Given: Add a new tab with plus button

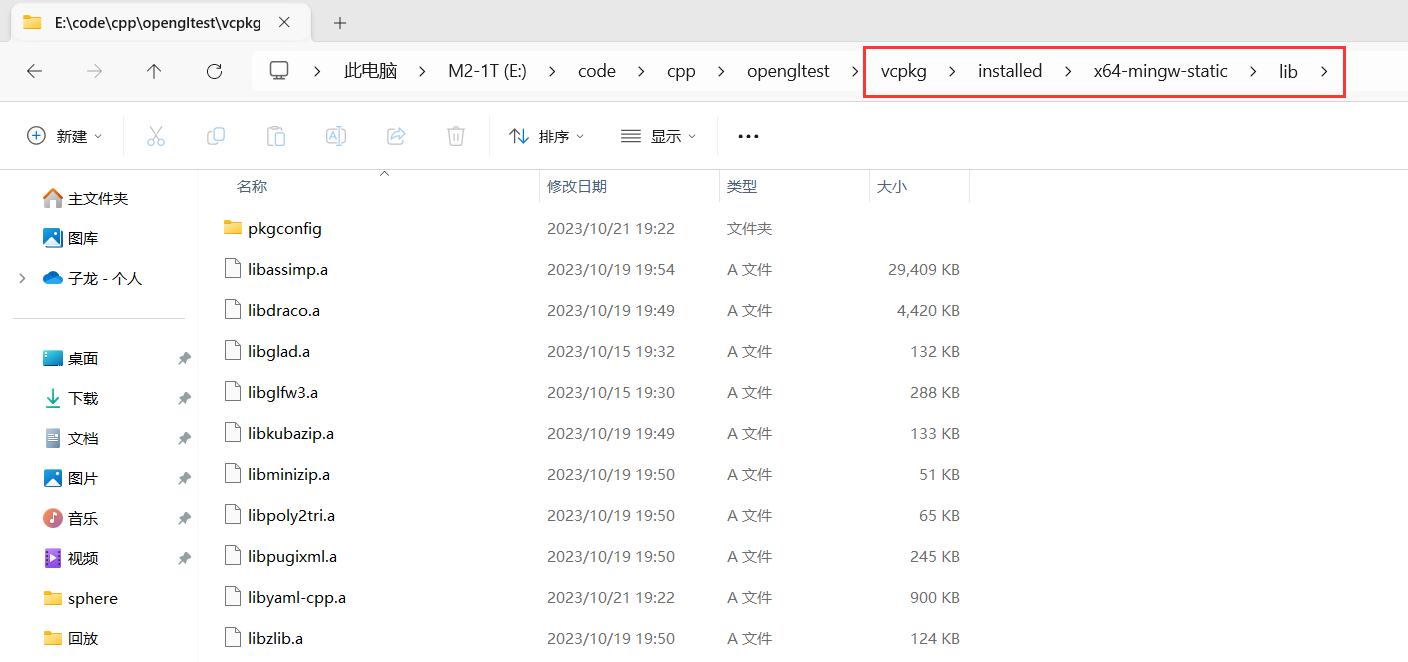Looking at the screenshot, I should tap(339, 22).
